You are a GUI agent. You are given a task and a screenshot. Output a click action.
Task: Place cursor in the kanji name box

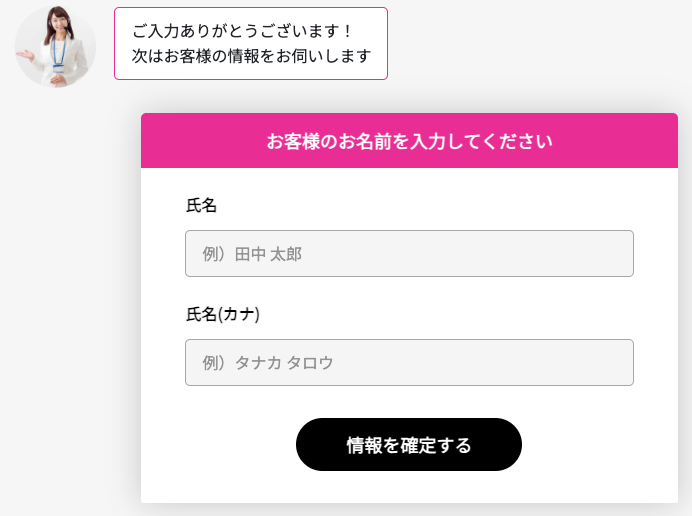click(x=409, y=254)
